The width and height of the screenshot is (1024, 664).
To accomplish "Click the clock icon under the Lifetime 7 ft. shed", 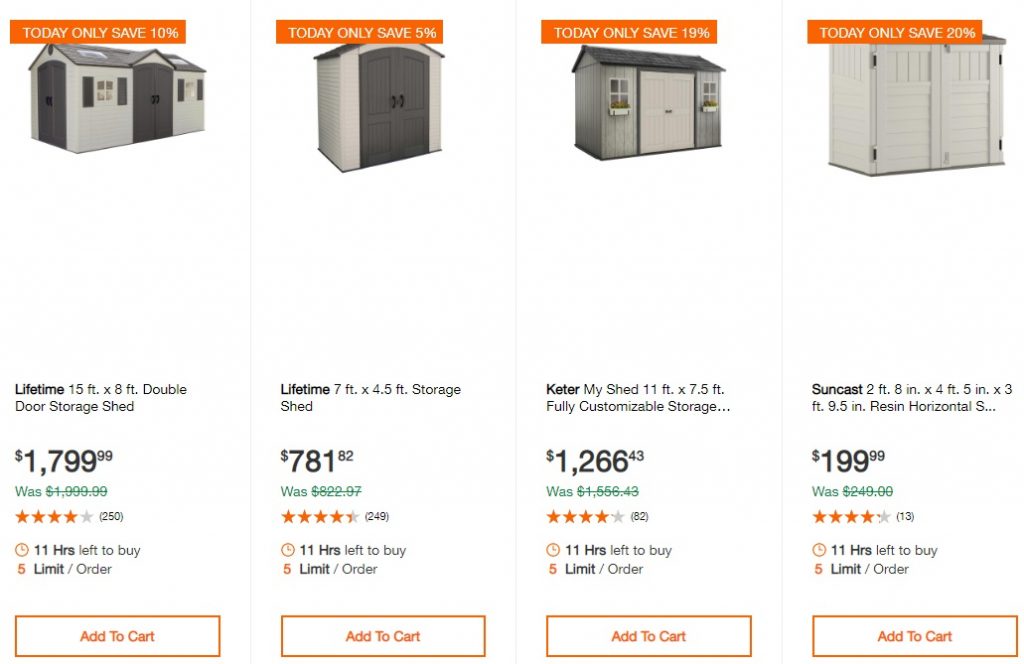I will [288, 550].
